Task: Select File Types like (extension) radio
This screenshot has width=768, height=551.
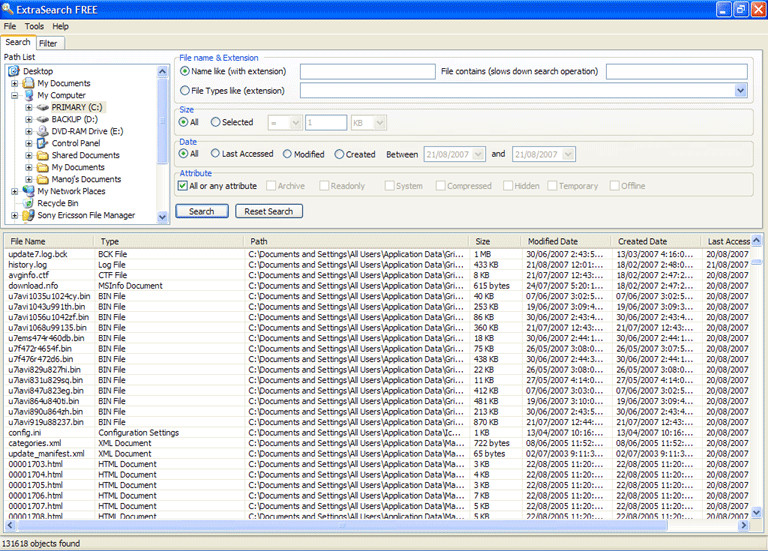Action: click(185, 91)
